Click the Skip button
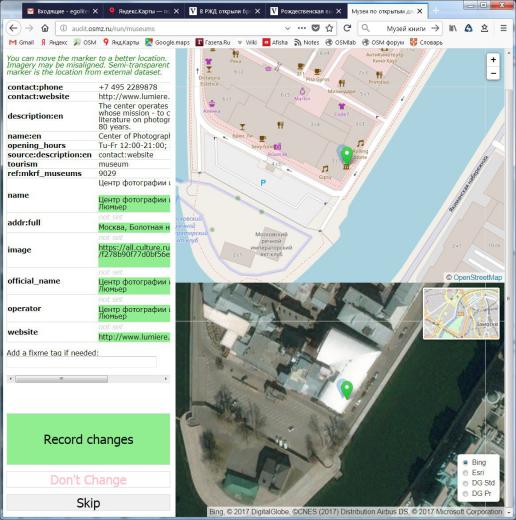Screen dimensions: 516x520 [88, 503]
